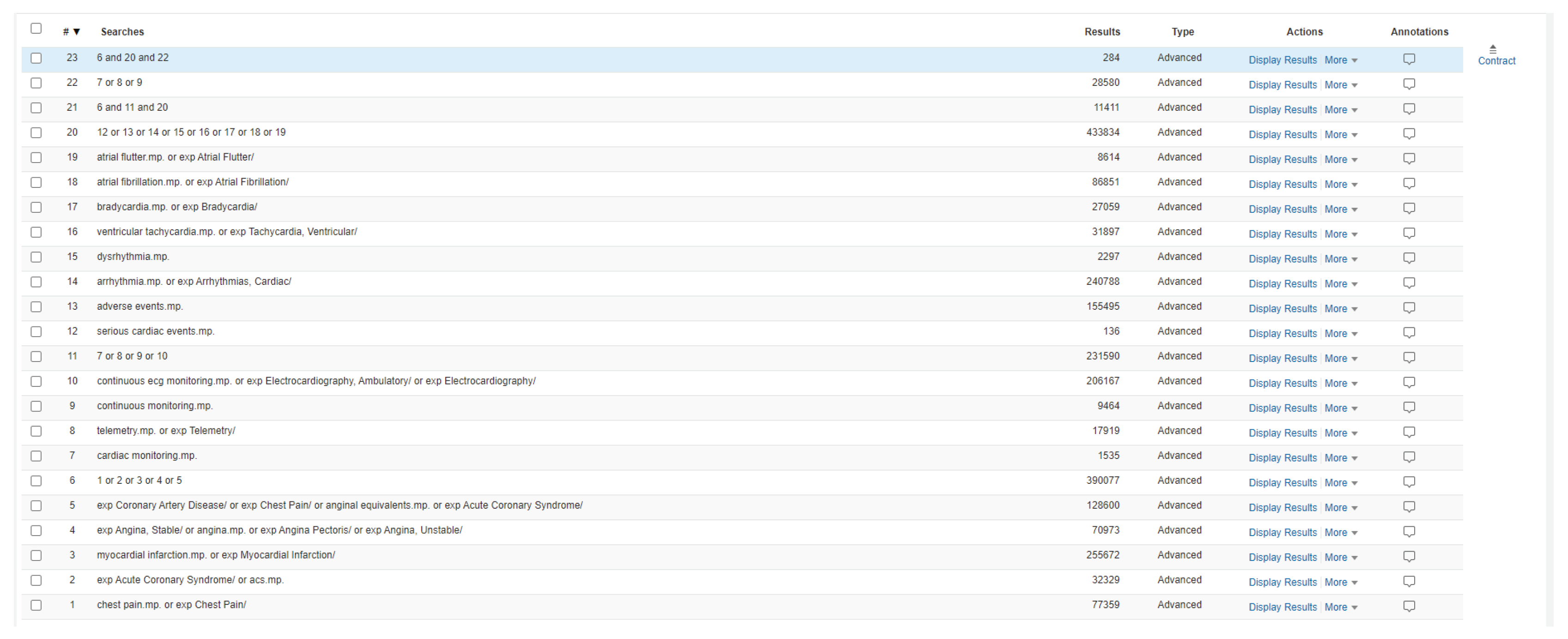The width and height of the screenshot is (1568, 639).
Task: Open annotation for telemetry search row
Action: (1409, 432)
